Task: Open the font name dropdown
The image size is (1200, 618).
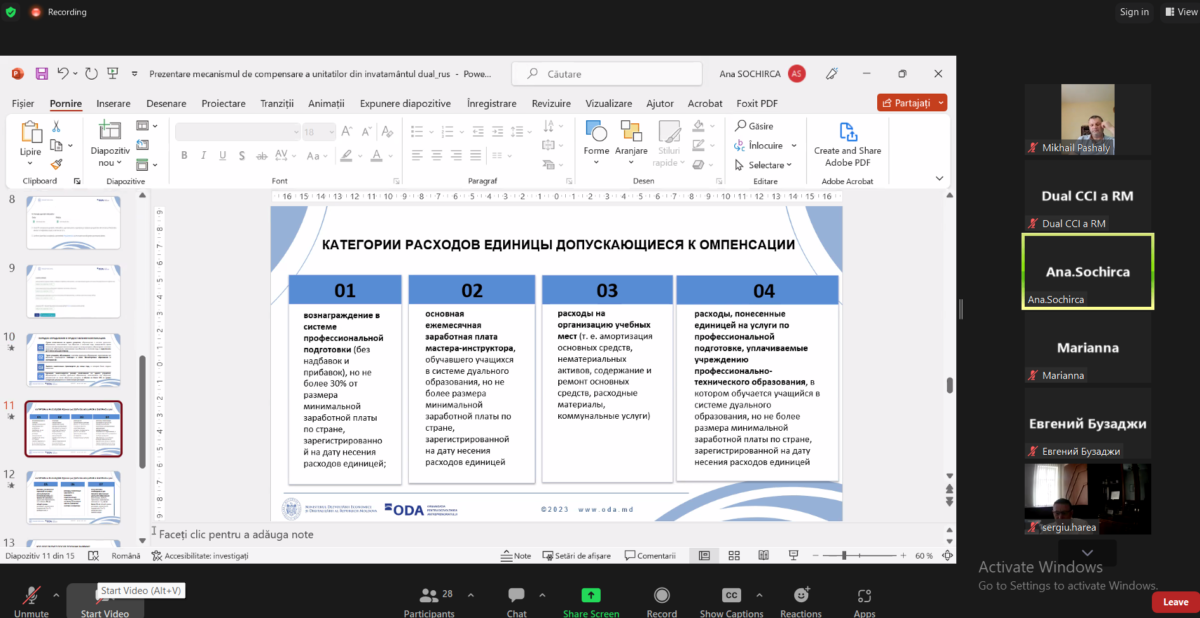Action: point(296,132)
